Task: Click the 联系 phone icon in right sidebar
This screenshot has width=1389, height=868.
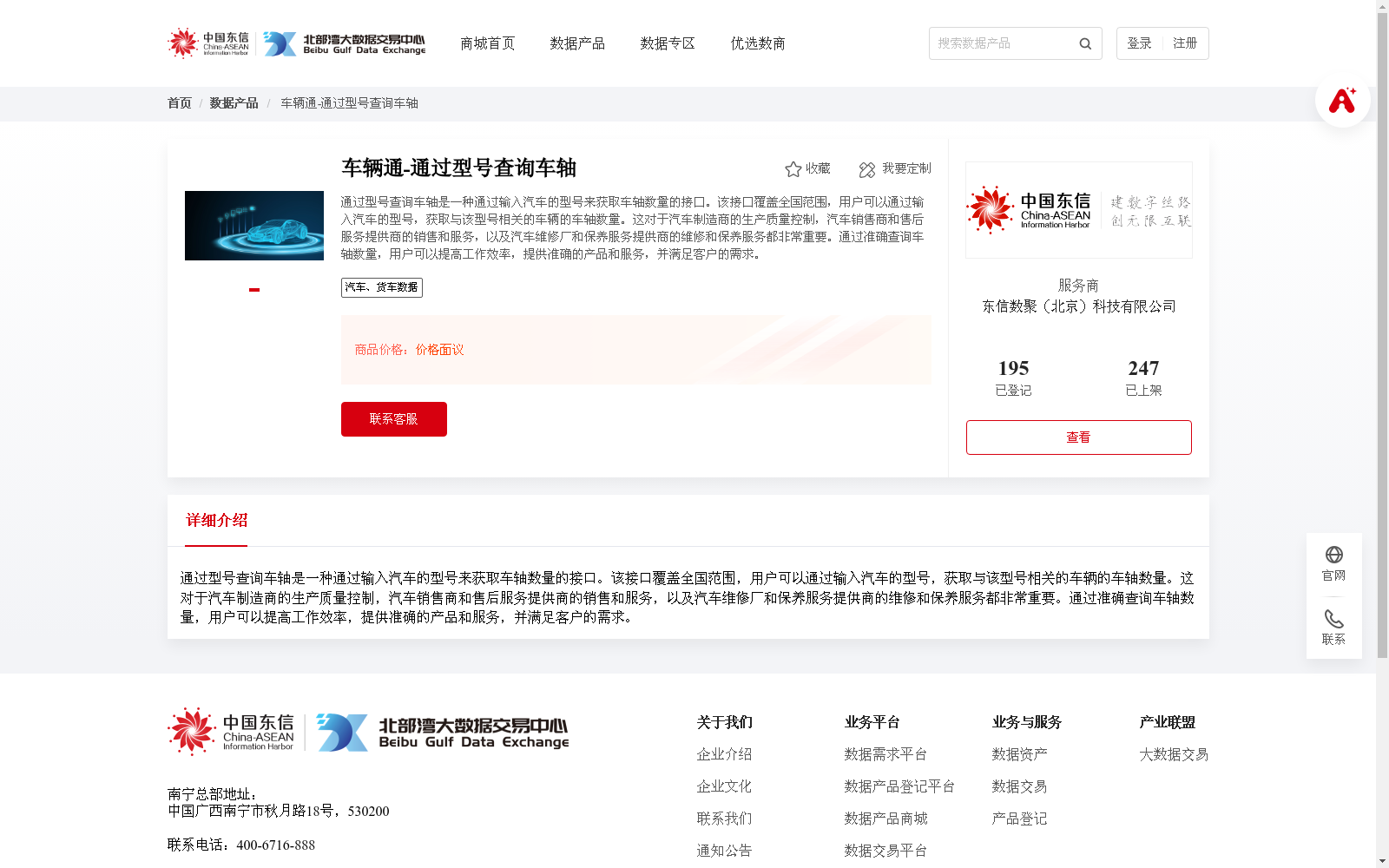Action: click(x=1333, y=621)
